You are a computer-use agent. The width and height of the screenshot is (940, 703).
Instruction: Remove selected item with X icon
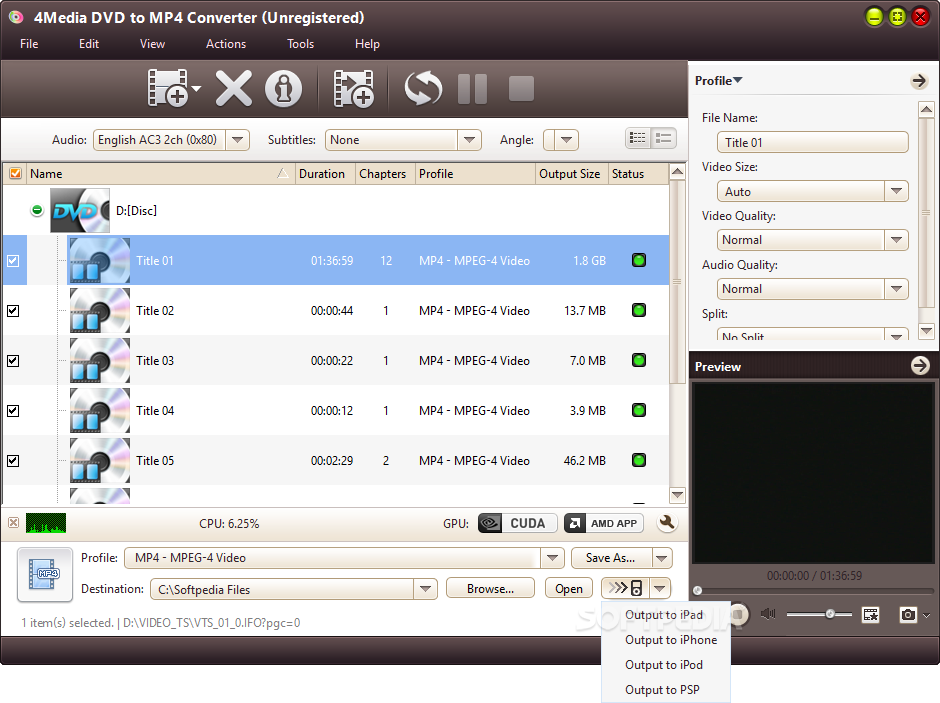pos(233,89)
